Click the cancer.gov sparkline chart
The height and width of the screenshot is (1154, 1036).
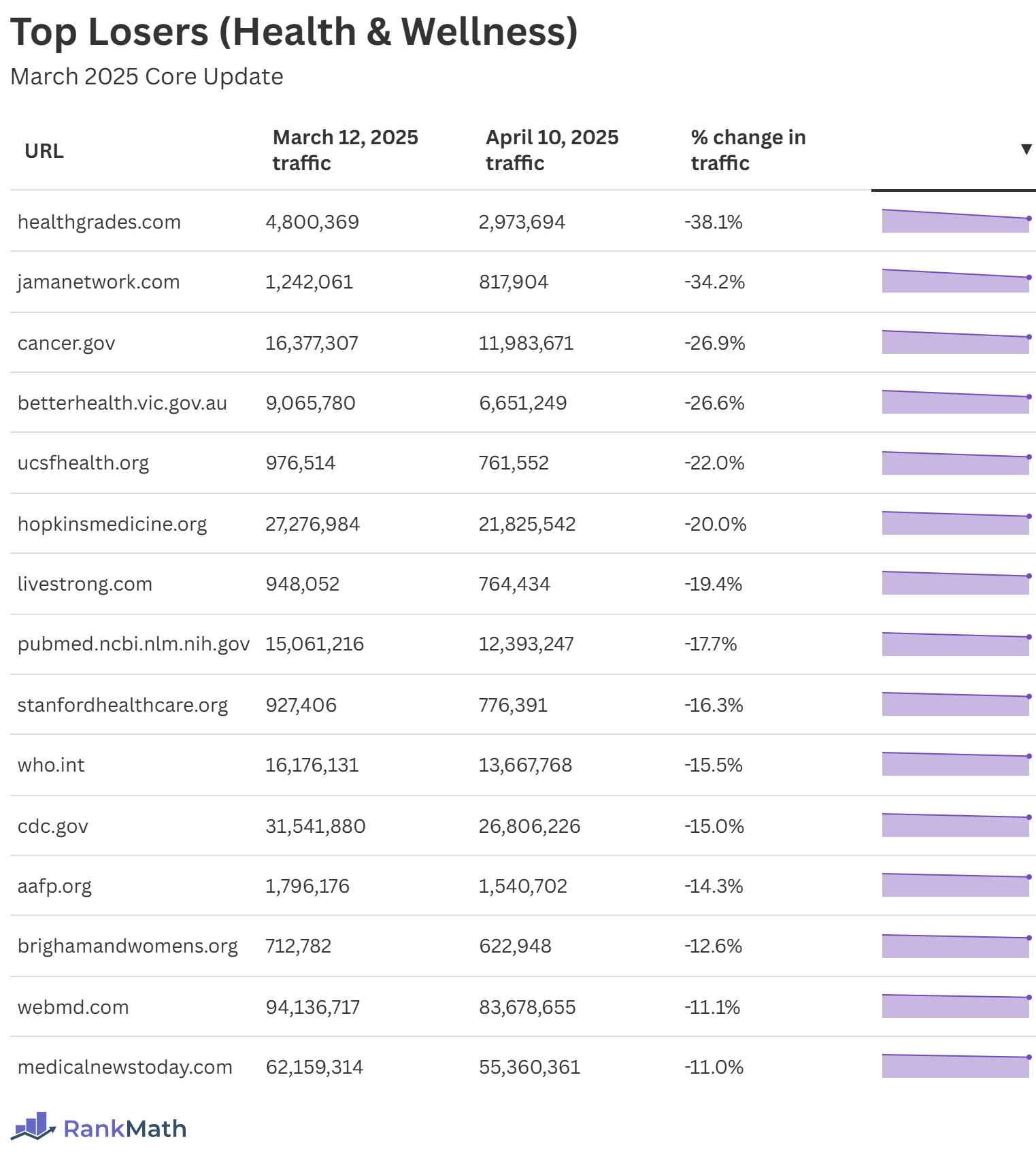coord(956,342)
